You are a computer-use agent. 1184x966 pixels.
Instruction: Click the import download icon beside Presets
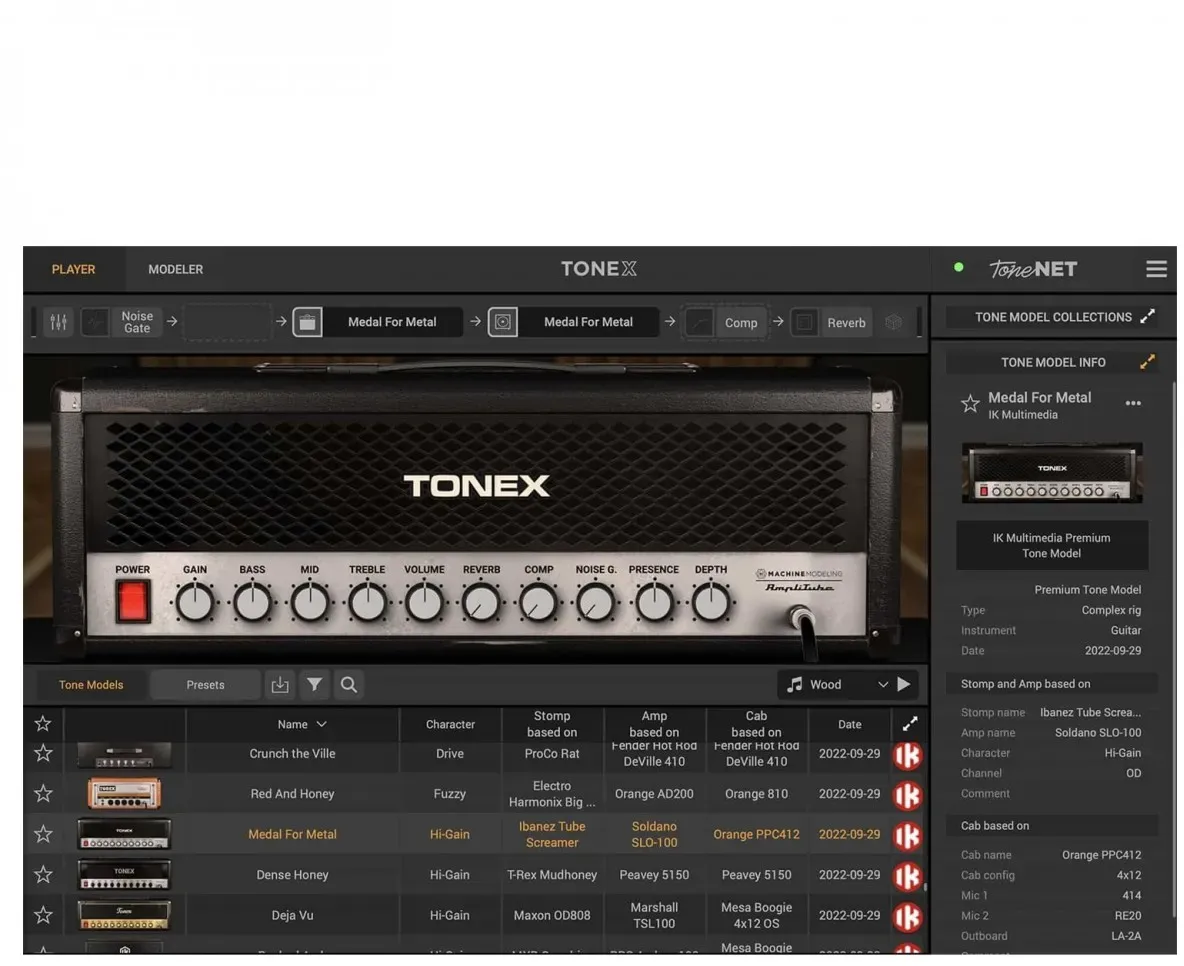pos(280,685)
